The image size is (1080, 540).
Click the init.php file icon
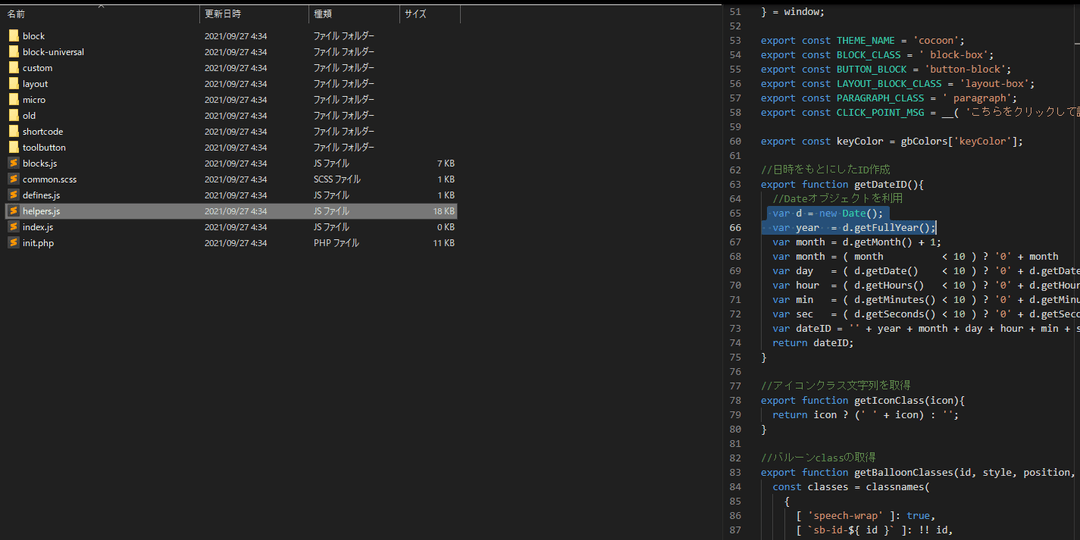(x=14, y=242)
